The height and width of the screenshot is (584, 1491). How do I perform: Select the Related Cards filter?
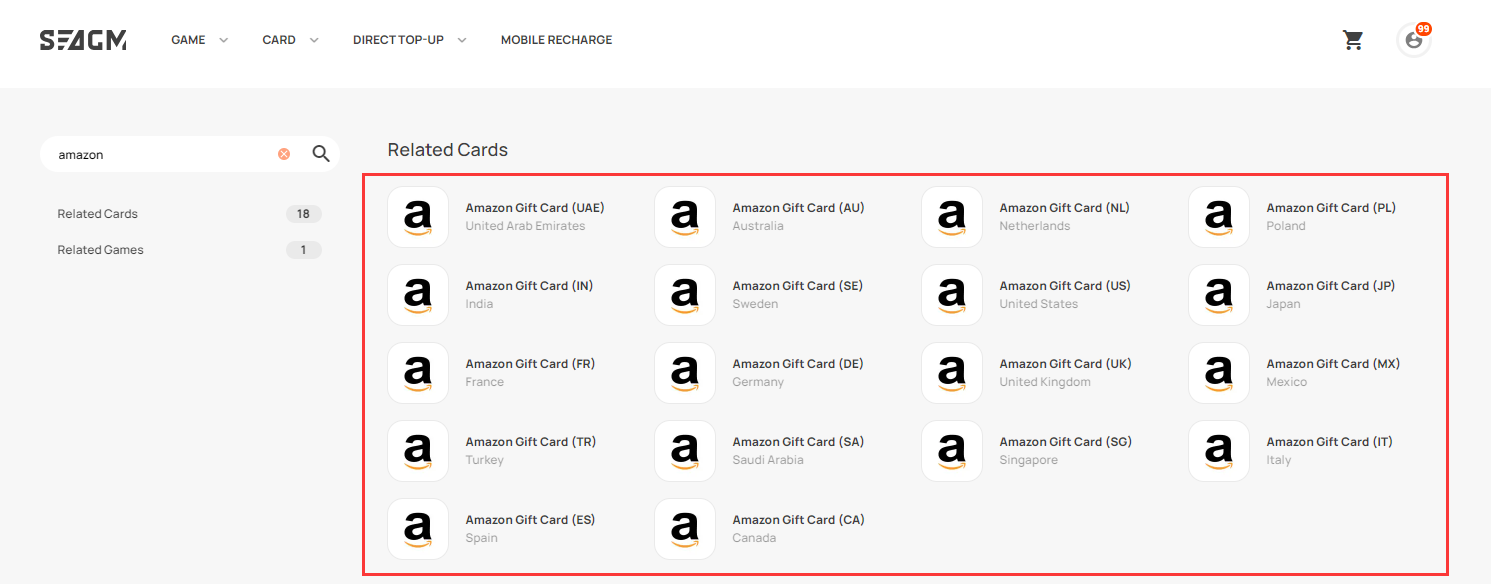click(190, 214)
